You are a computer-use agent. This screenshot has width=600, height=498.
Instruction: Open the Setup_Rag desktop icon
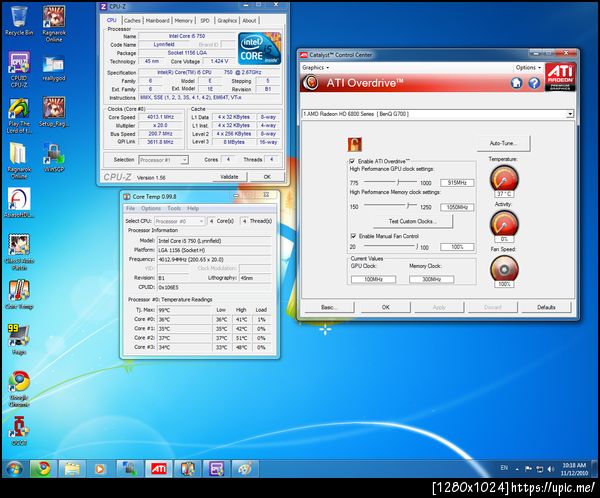(54, 112)
